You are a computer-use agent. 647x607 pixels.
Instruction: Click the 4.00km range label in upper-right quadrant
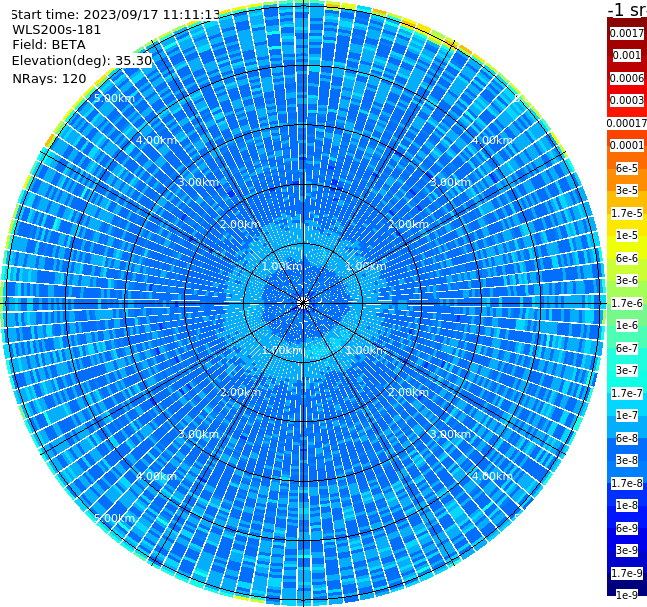click(x=492, y=140)
